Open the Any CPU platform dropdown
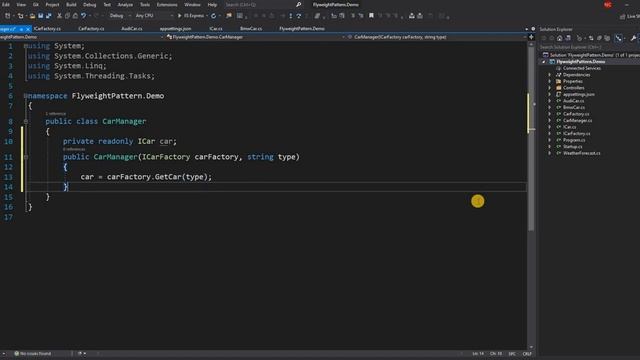 tap(153, 16)
